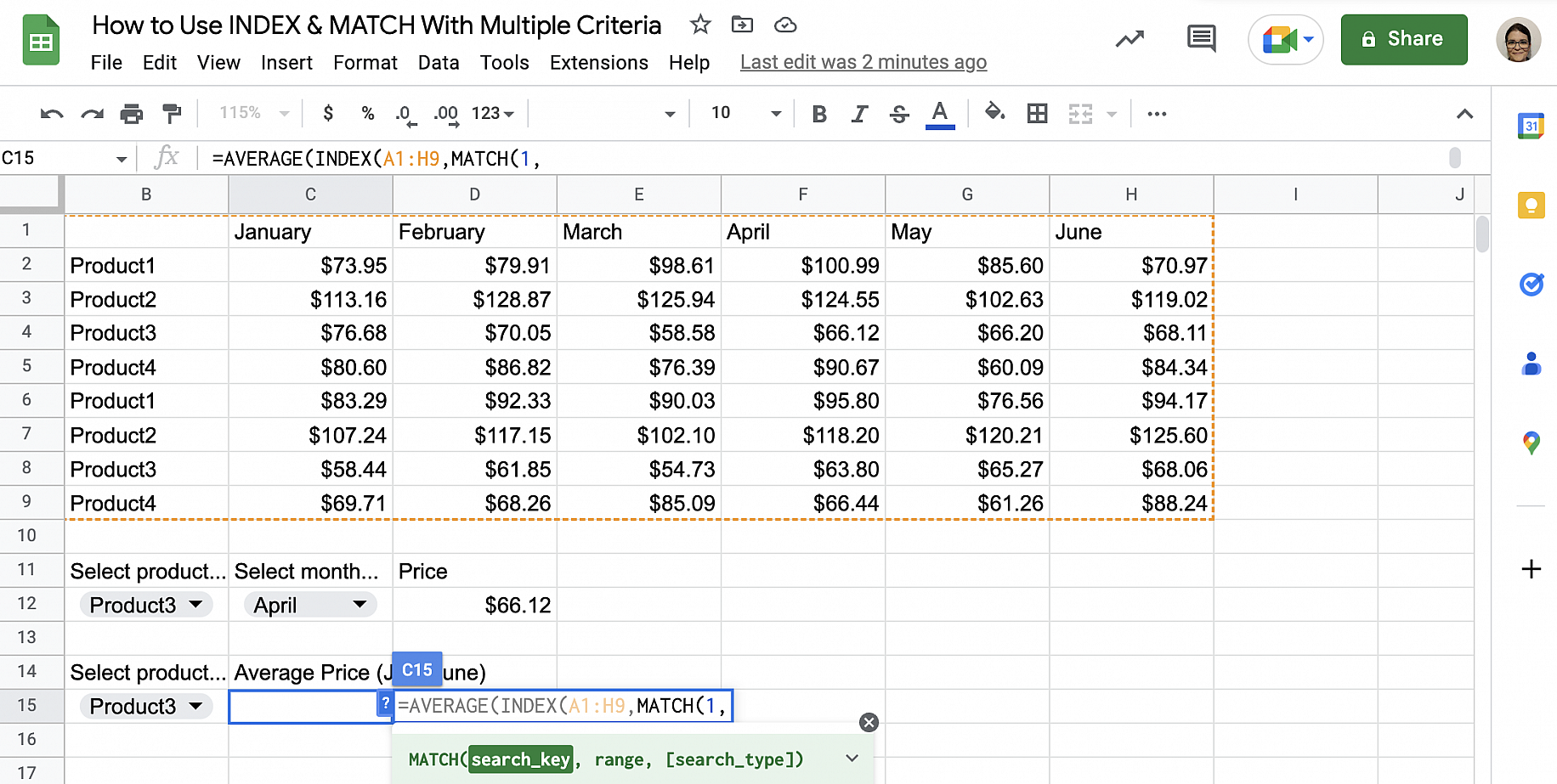Open the activity trend icon
The width and height of the screenshot is (1557, 784).
tap(1130, 39)
